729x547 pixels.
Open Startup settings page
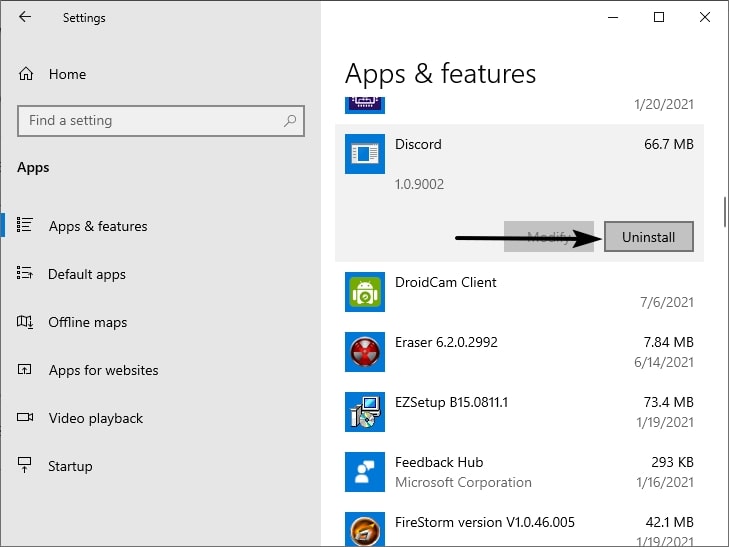(x=70, y=467)
